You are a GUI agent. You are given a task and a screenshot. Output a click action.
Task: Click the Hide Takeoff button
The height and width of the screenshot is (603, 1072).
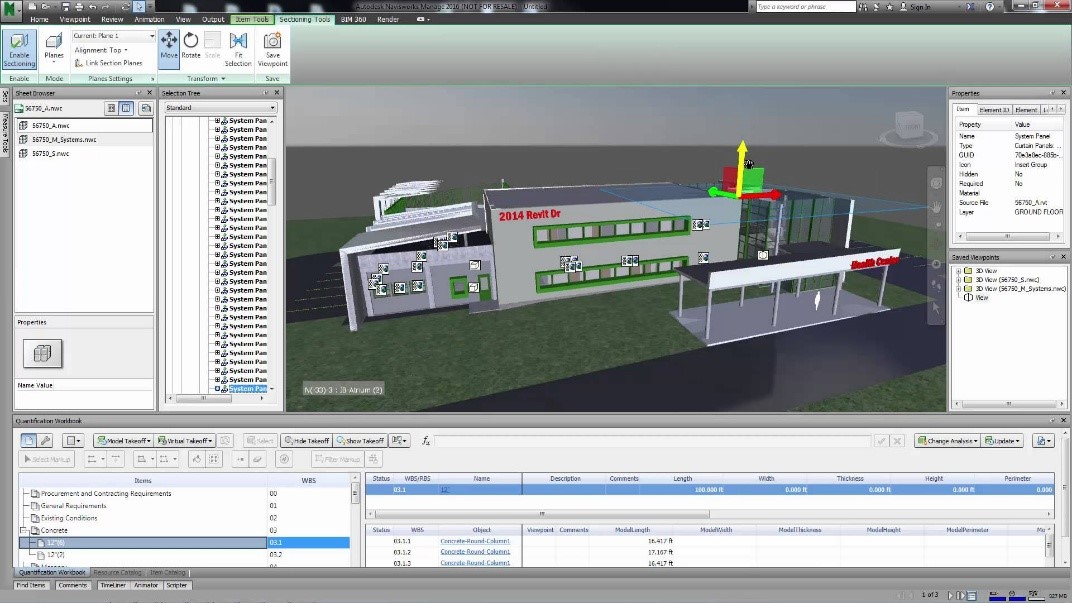tap(306, 441)
